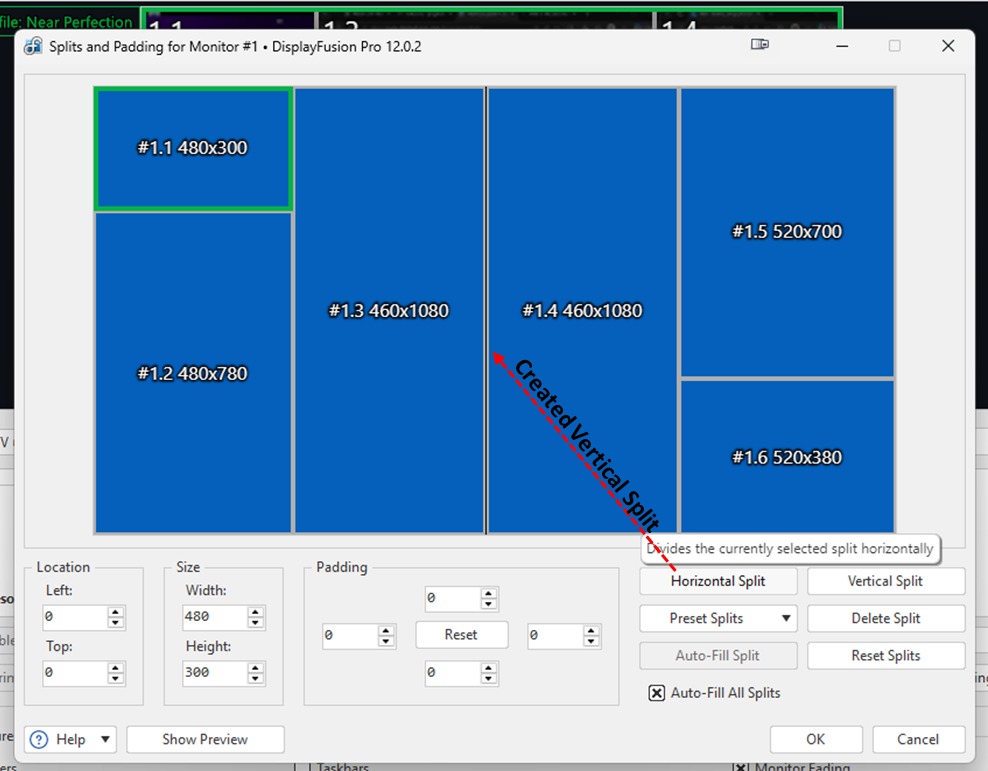Image resolution: width=988 pixels, height=771 pixels.
Task: Click the blue Help question mark icon
Action: coord(39,740)
